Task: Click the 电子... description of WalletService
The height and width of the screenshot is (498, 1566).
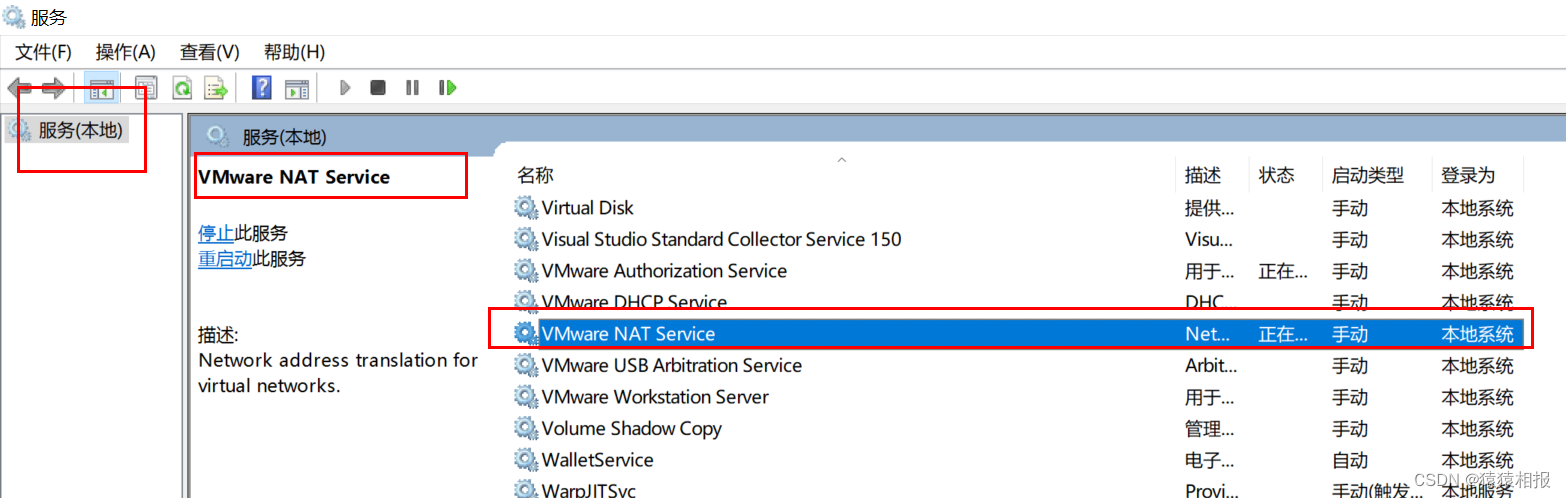Action: tap(1209, 460)
